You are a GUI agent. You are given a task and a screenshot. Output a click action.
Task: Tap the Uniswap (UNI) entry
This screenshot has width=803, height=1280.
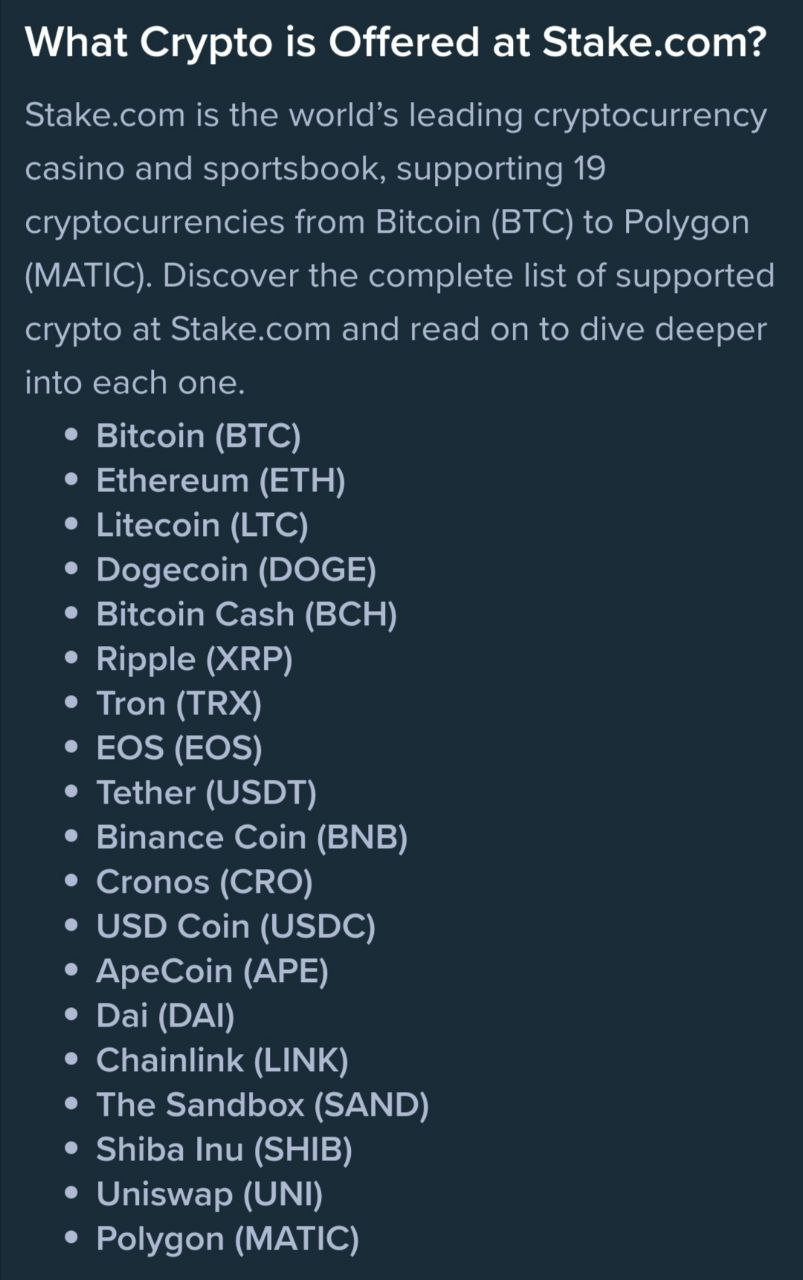click(209, 1194)
